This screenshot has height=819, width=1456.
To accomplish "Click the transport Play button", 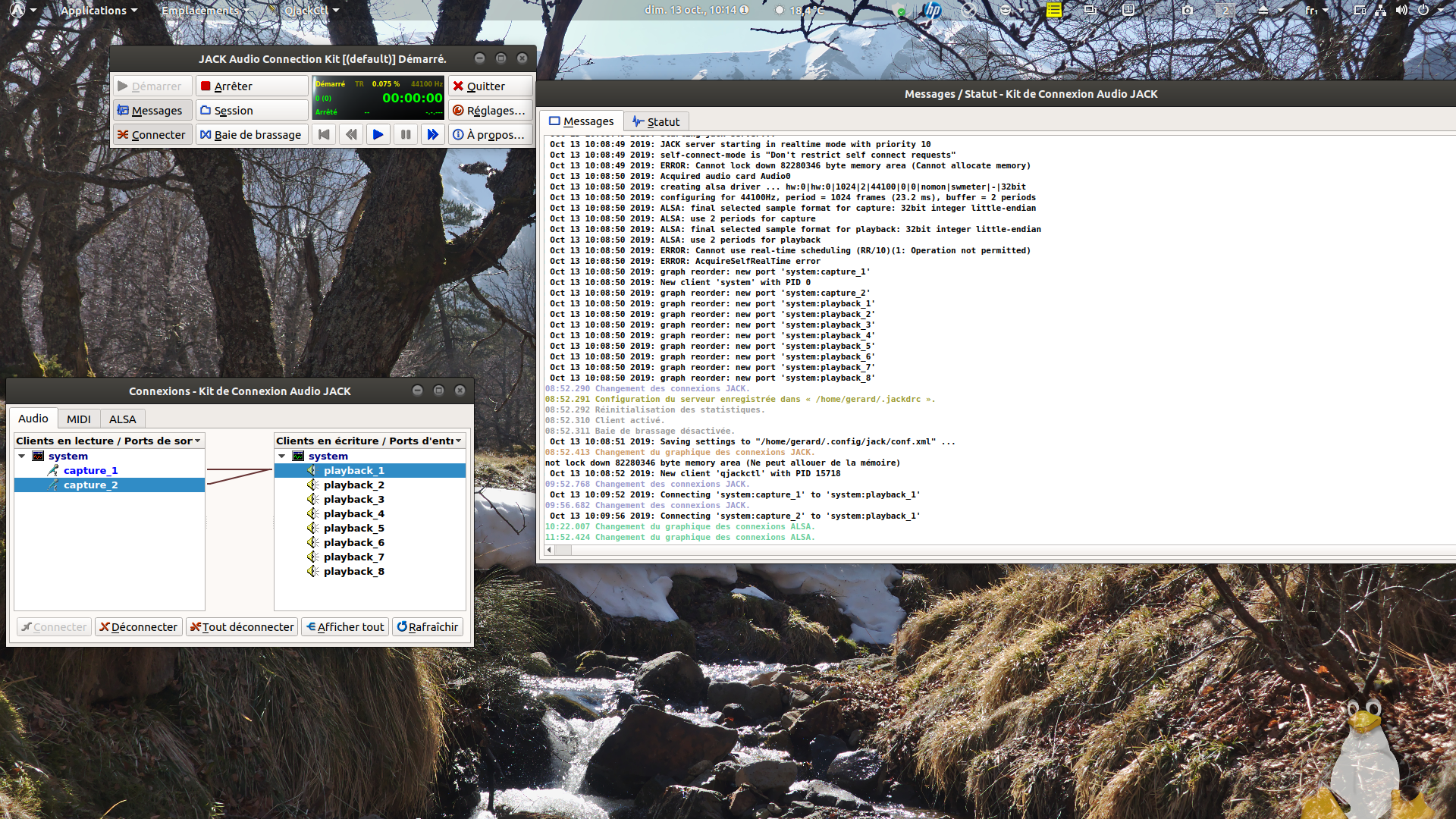I will (378, 135).
